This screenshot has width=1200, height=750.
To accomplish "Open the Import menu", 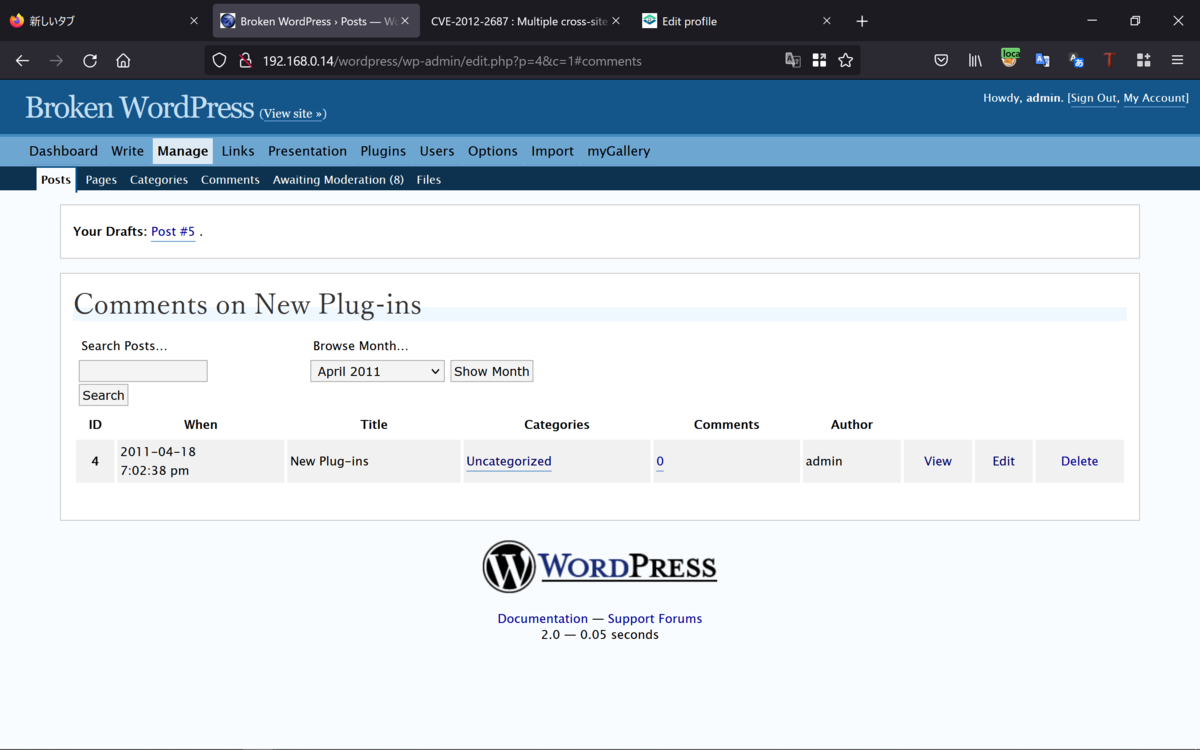I will click(x=552, y=151).
